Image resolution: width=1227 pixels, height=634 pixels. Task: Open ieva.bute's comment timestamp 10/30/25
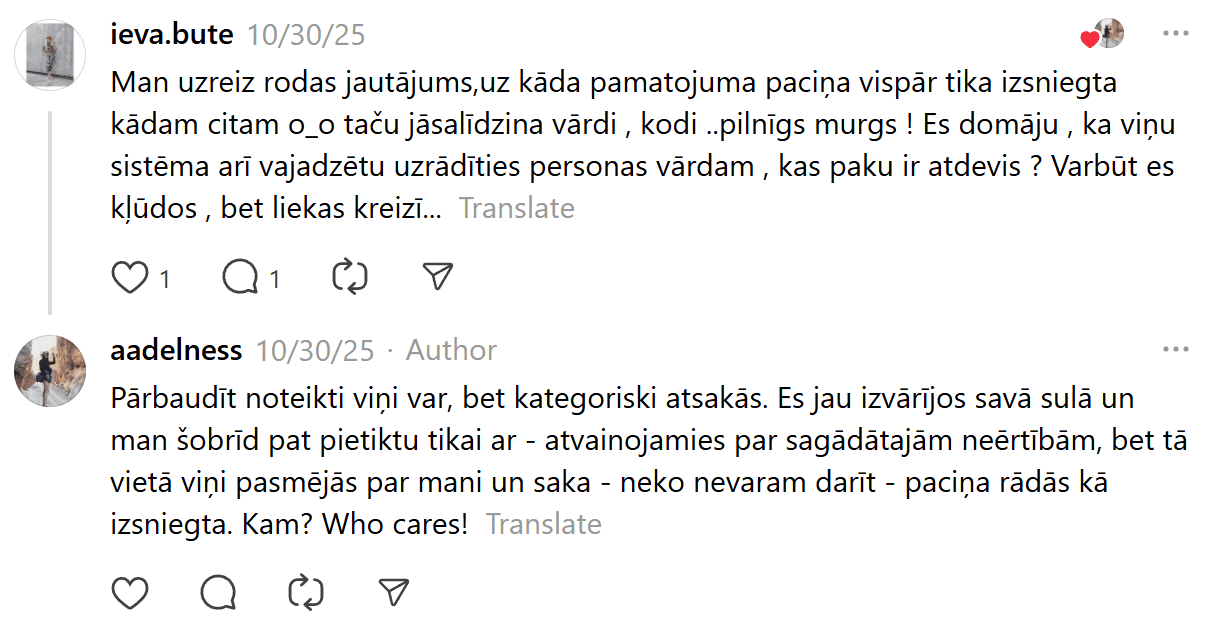click(x=306, y=36)
